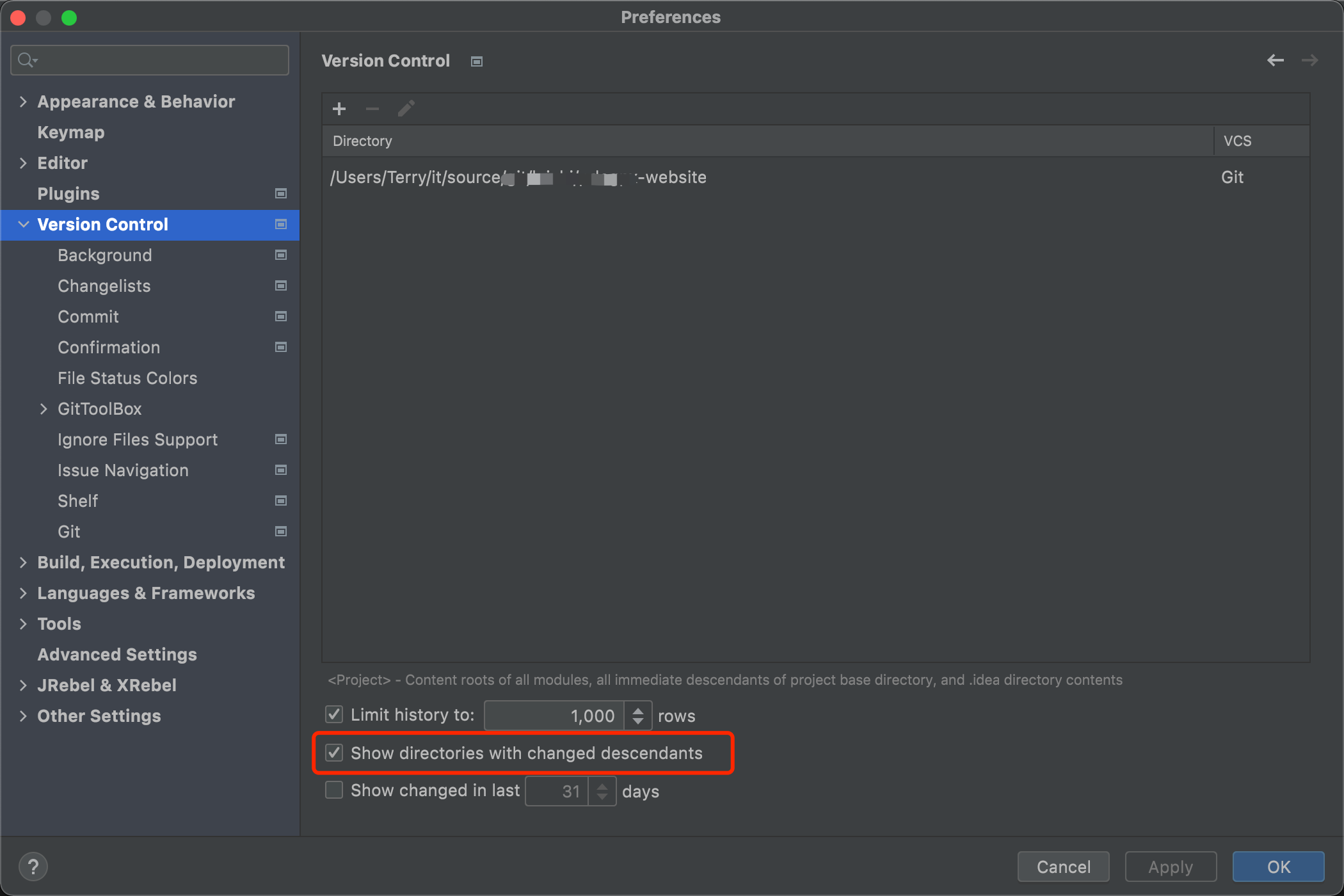
Task: Click the Version Control settings icon
Action: (478, 61)
